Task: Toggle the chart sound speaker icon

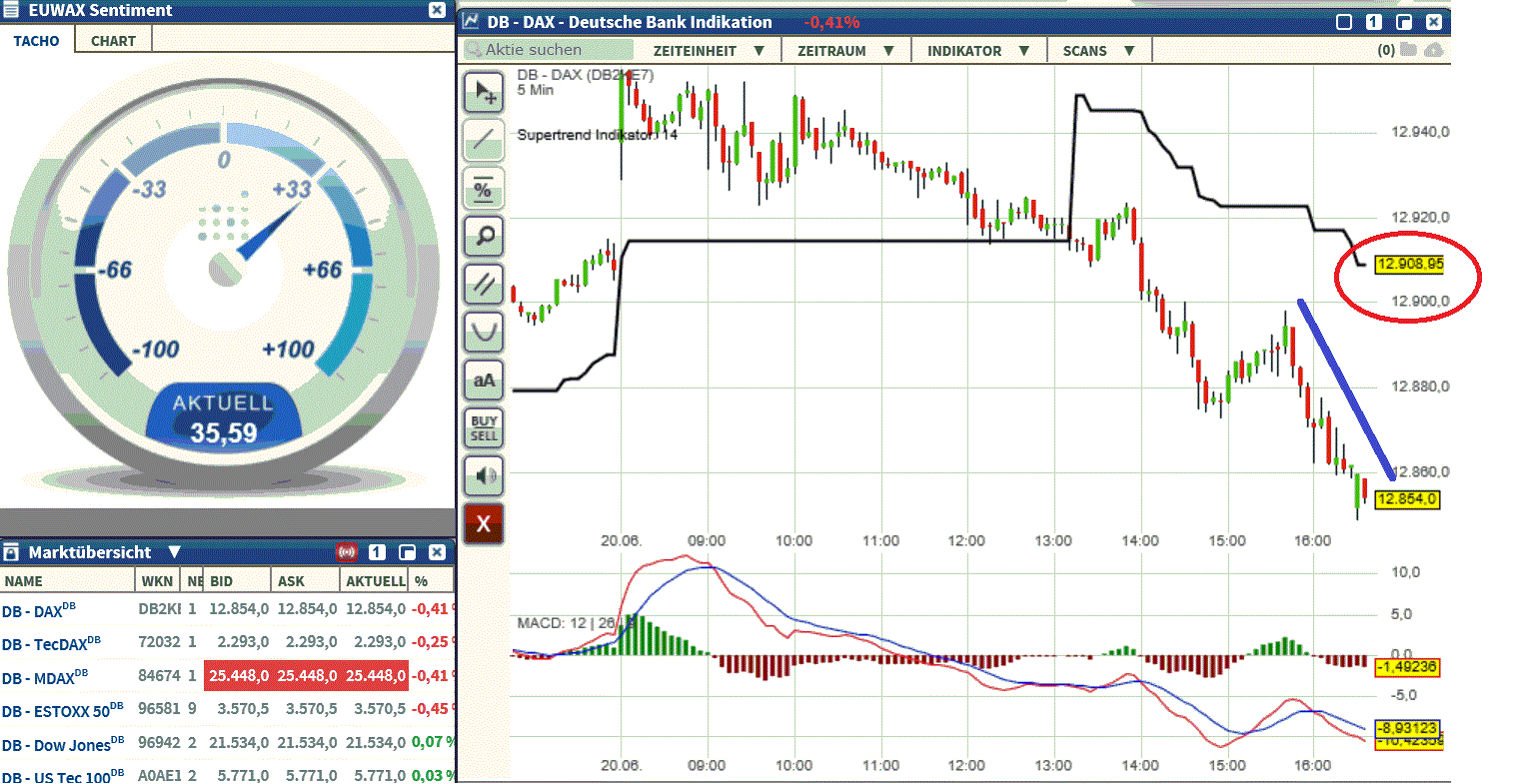Action: tap(484, 475)
